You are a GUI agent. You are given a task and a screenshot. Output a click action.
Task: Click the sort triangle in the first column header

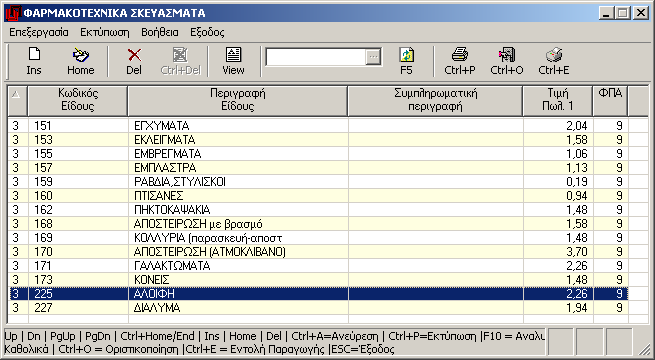(x=16, y=95)
